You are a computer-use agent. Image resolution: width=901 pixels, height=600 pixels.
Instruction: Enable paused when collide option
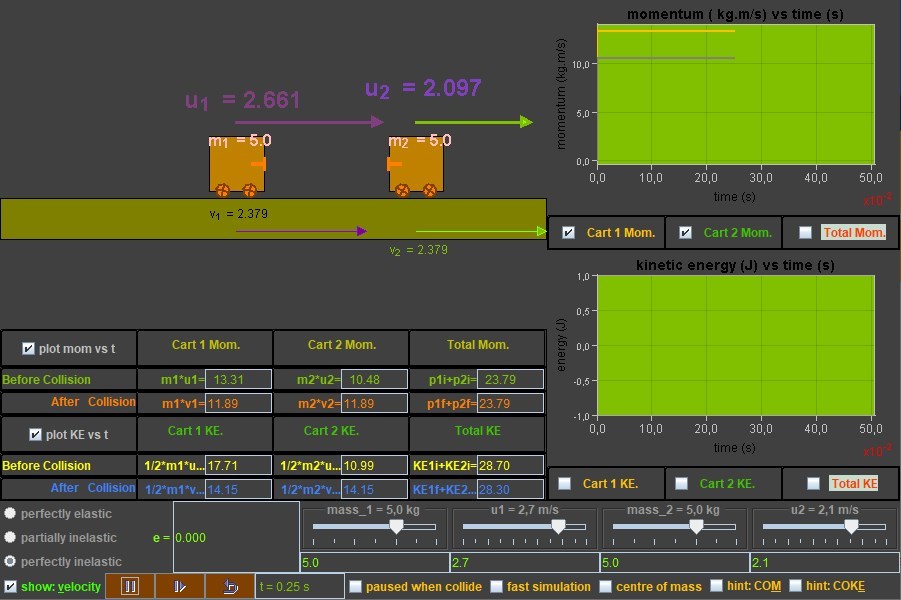tap(355, 587)
